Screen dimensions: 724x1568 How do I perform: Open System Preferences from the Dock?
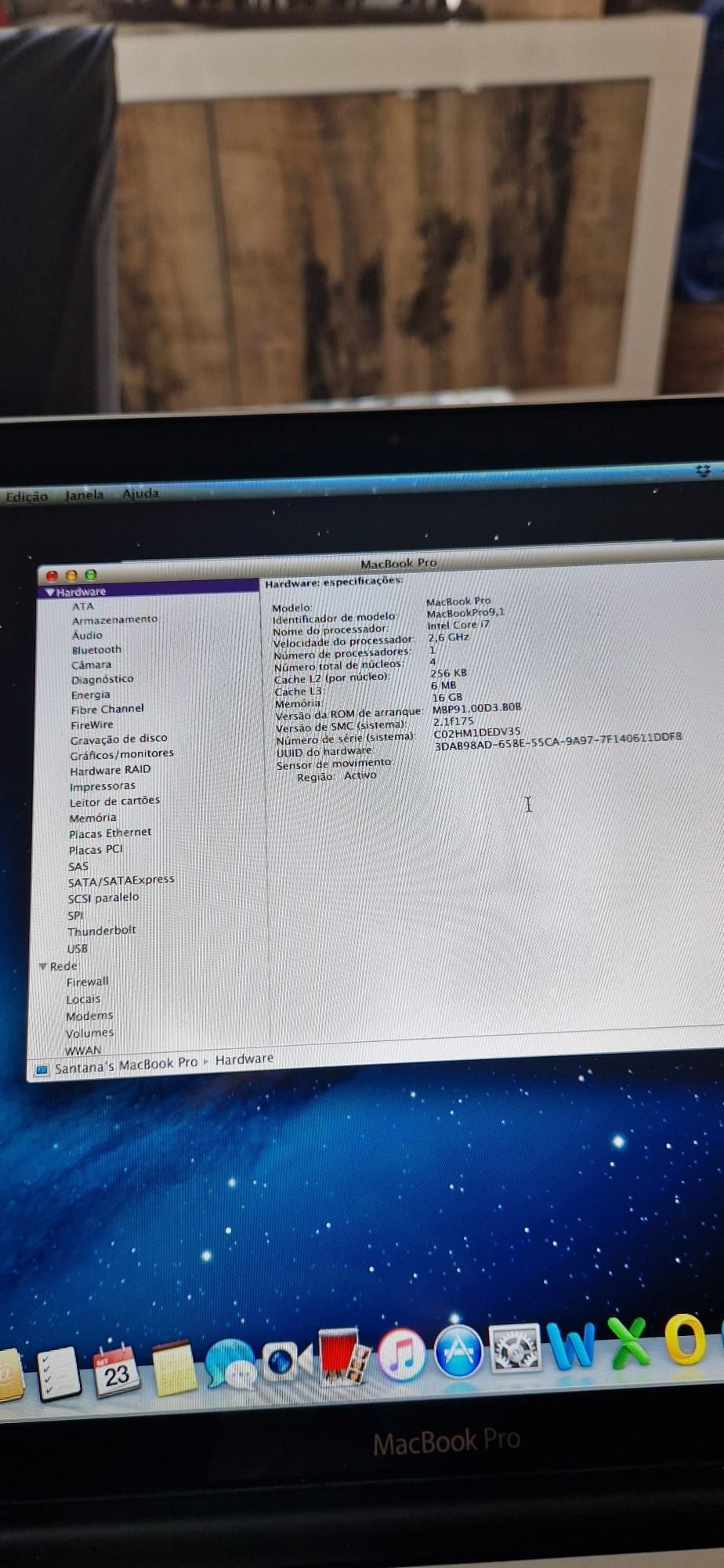(516, 1348)
